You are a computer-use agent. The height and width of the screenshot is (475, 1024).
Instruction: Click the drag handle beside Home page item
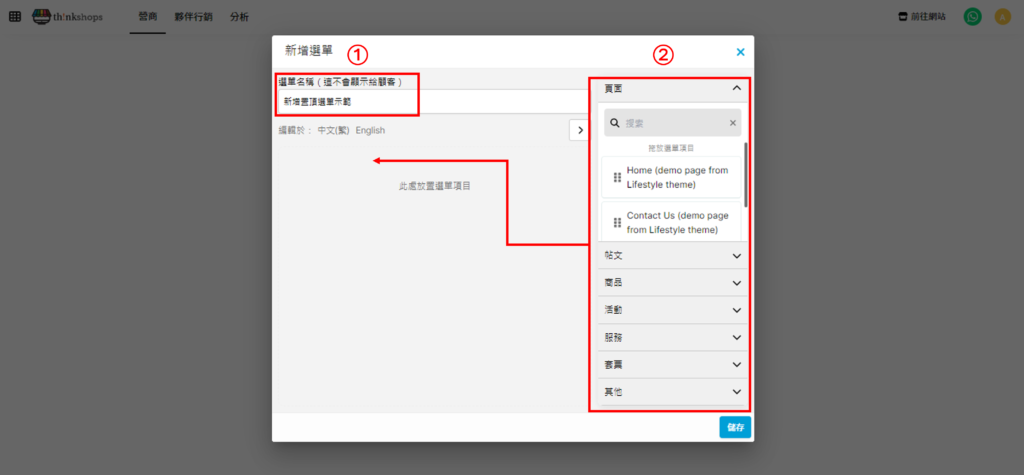pyautogui.click(x=617, y=177)
